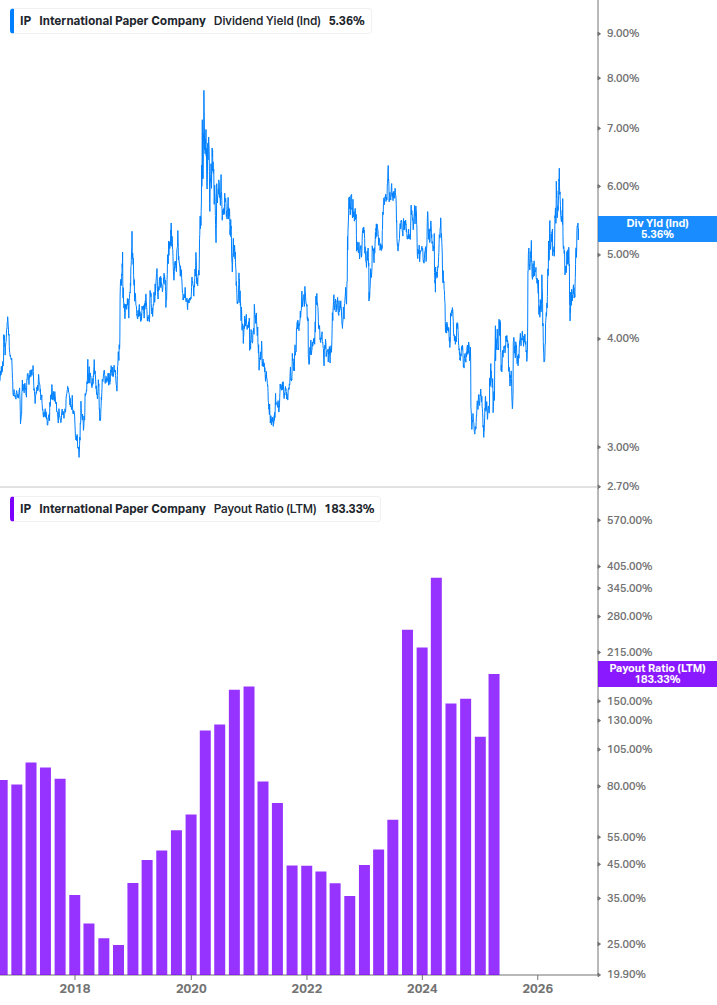This screenshot has height=1005, width=717.
Task: Click the 2020 dividend yield peak on line
Action: (x=204, y=92)
